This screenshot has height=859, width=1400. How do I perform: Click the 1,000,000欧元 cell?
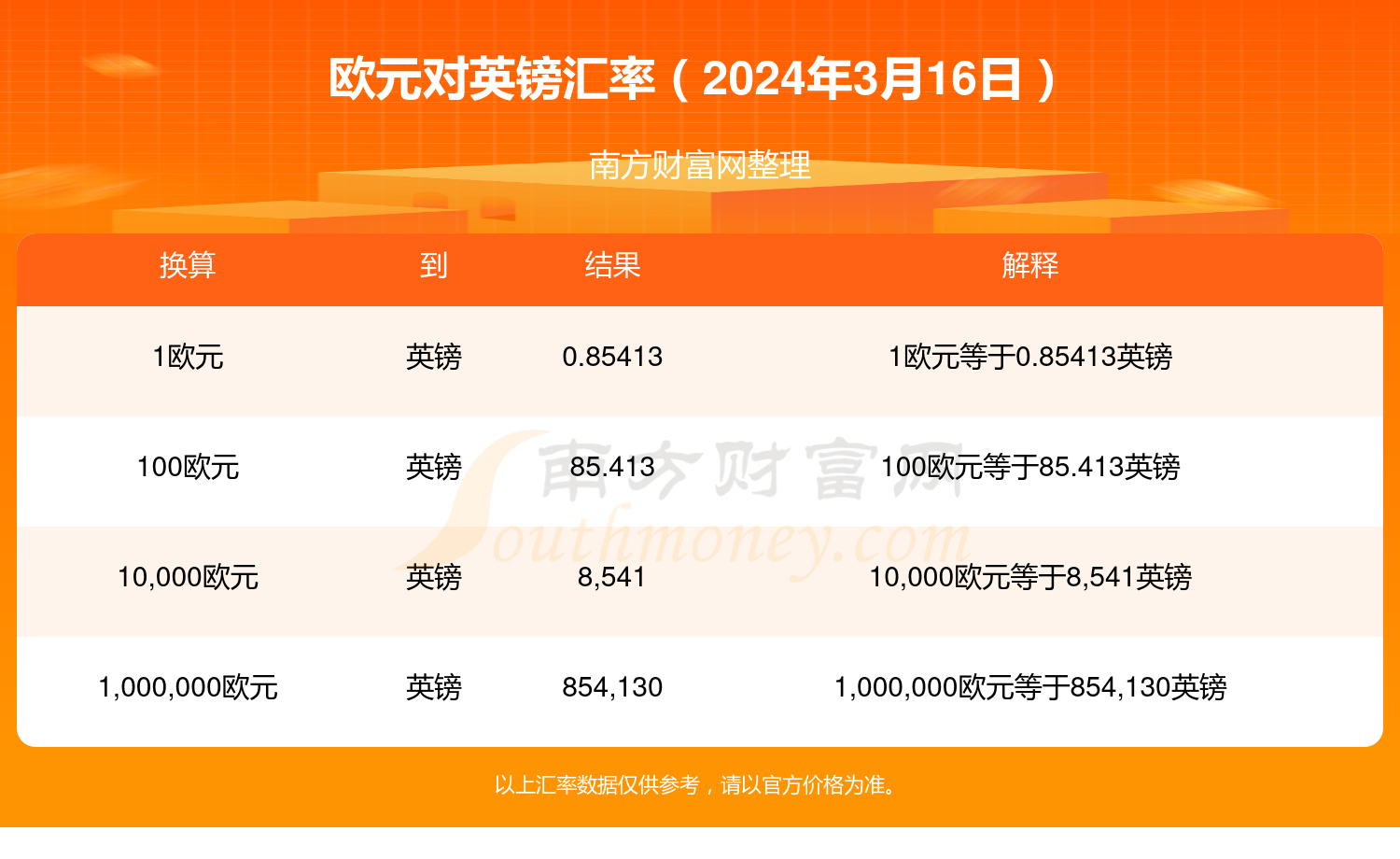point(188,687)
